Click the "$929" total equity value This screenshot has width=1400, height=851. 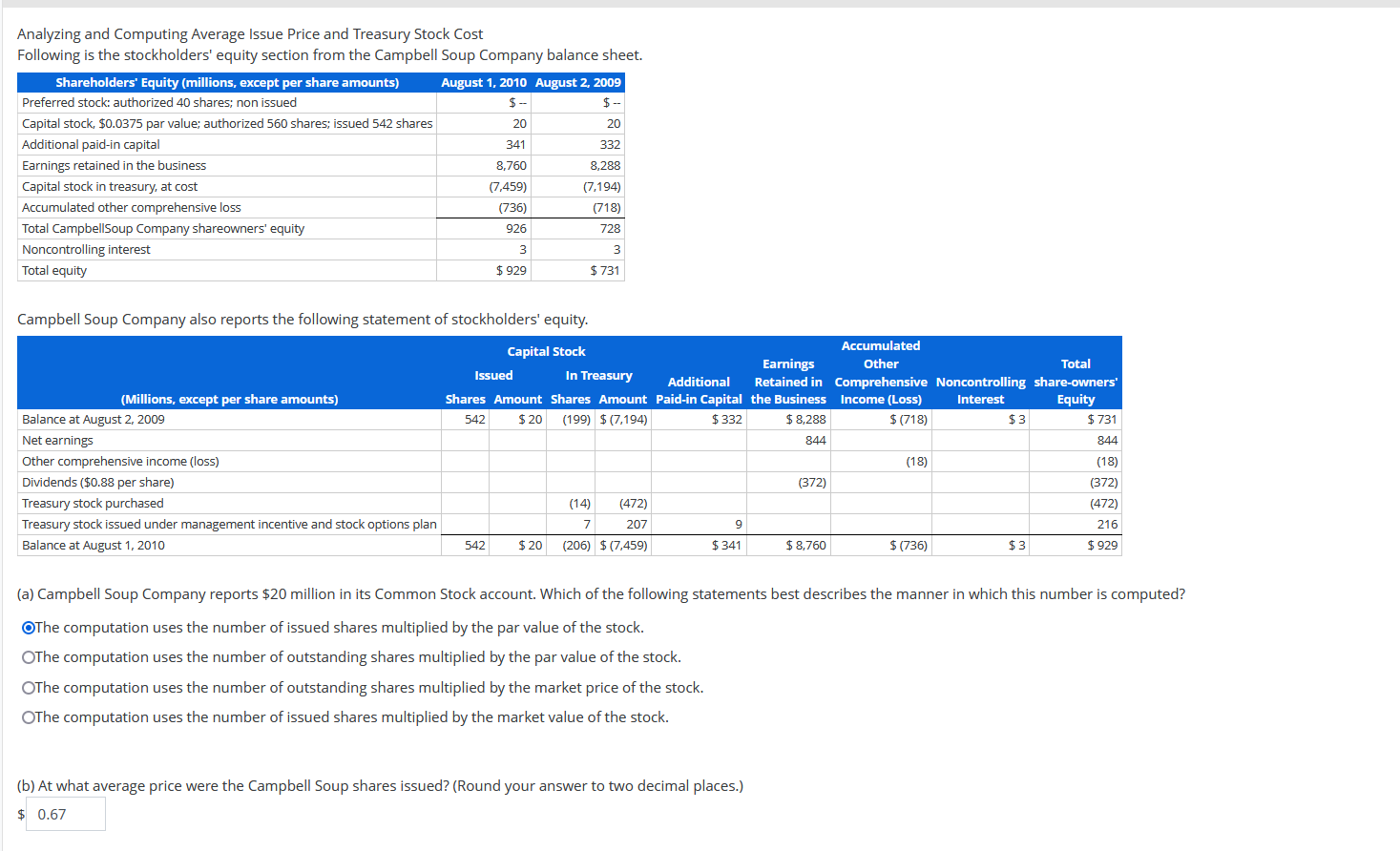[x=512, y=270]
